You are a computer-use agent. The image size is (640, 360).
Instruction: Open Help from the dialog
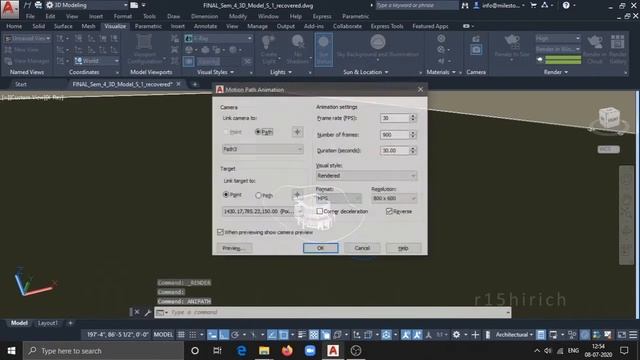(x=403, y=248)
